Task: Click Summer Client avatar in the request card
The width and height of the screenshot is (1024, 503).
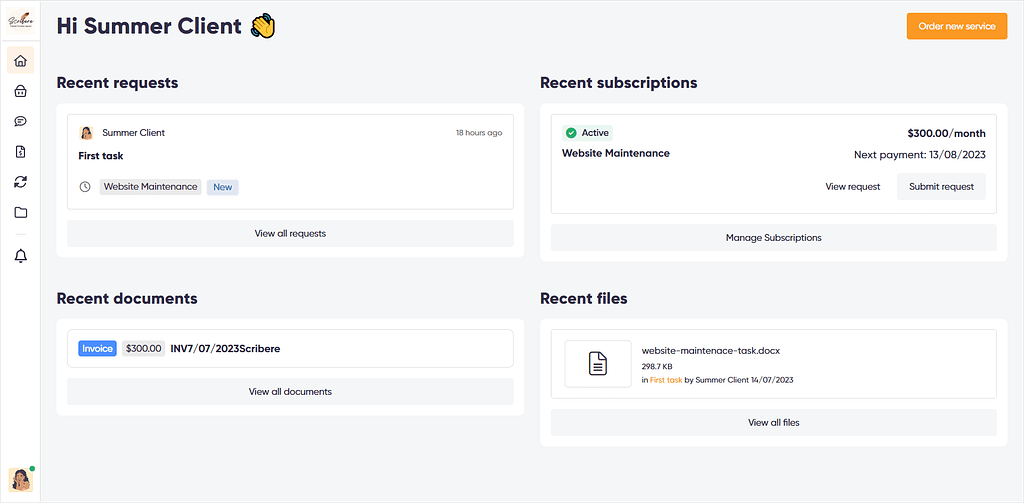Action: point(86,133)
